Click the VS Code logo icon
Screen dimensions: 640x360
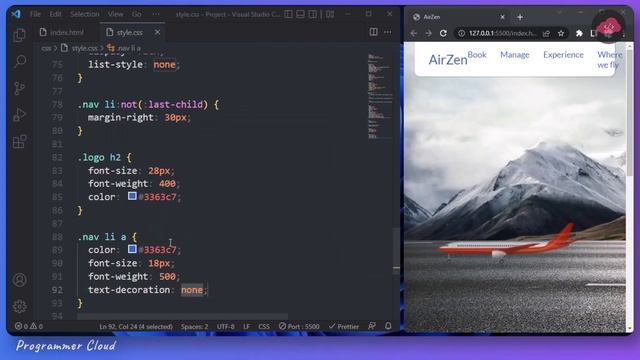pos(16,14)
